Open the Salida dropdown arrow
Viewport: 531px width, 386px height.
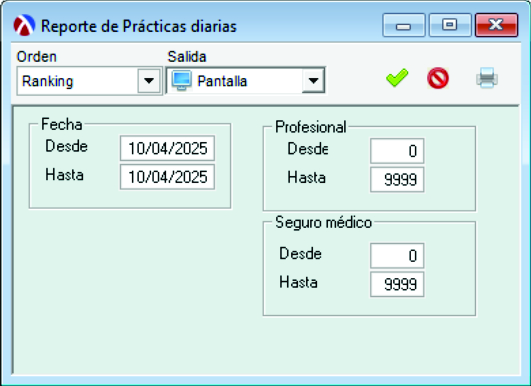coord(313,81)
